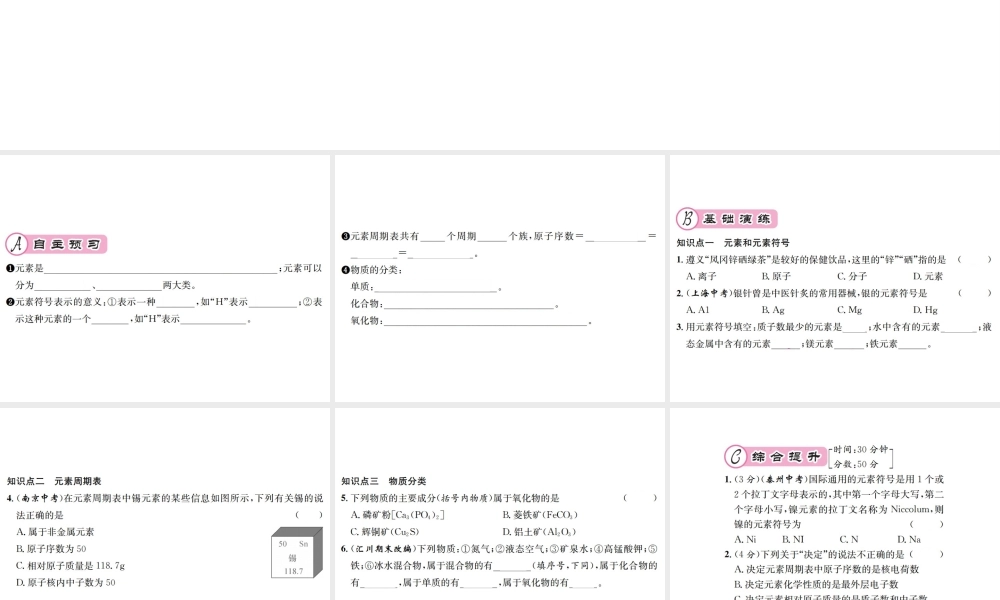The height and width of the screenshot is (600, 1000).
Task: Click the circled A badge beside 自主预习
Action: (x=17, y=244)
